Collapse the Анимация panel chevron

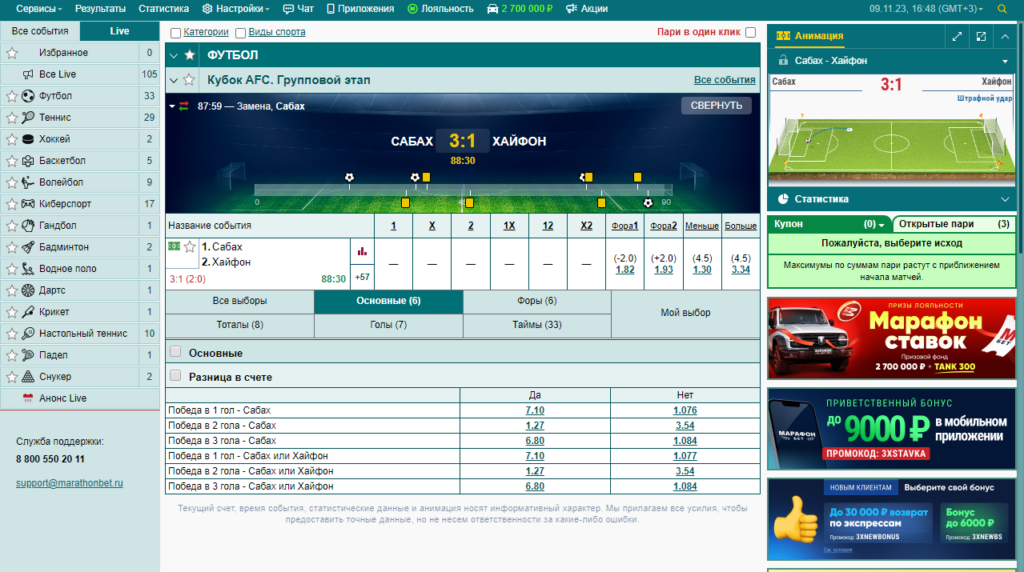[1004, 37]
